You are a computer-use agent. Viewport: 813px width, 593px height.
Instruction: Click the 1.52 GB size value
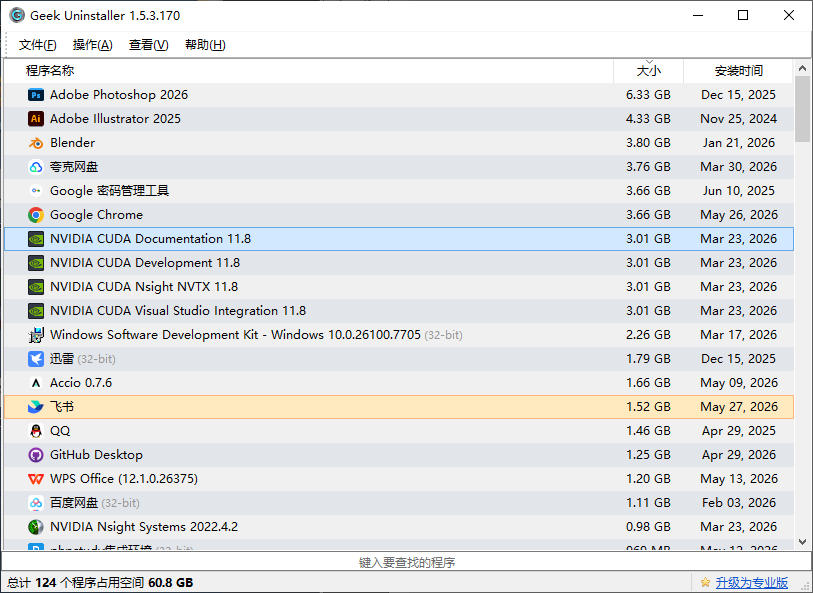[x=648, y=407]
